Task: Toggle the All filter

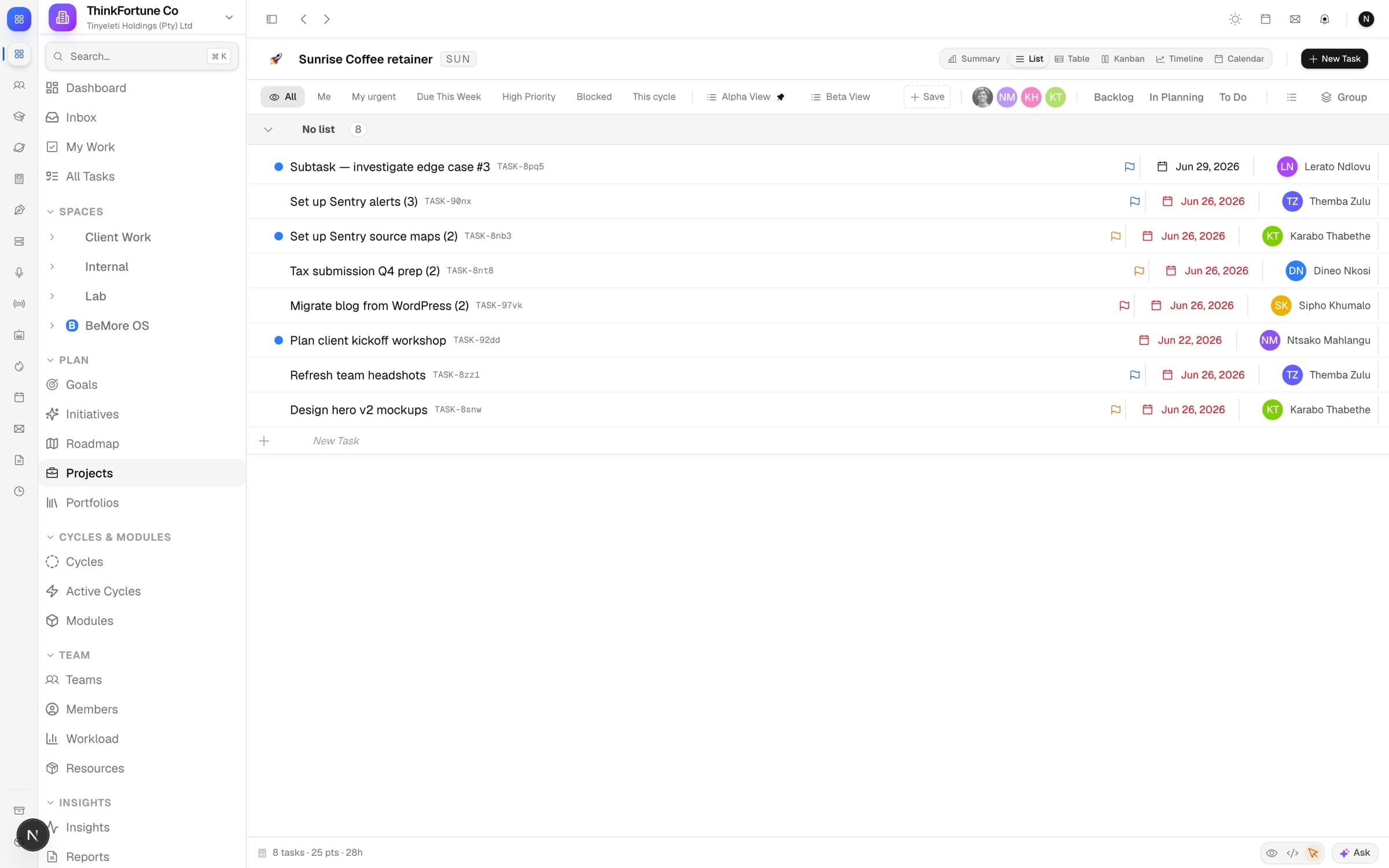Action: pyautogui.click(x=282, y=97)
